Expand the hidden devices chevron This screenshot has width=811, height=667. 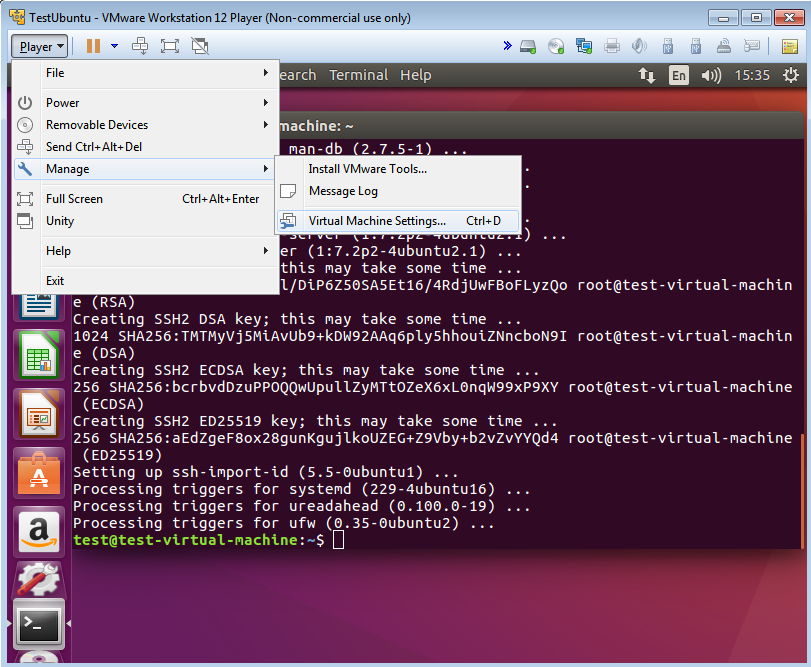coord(507,46)
